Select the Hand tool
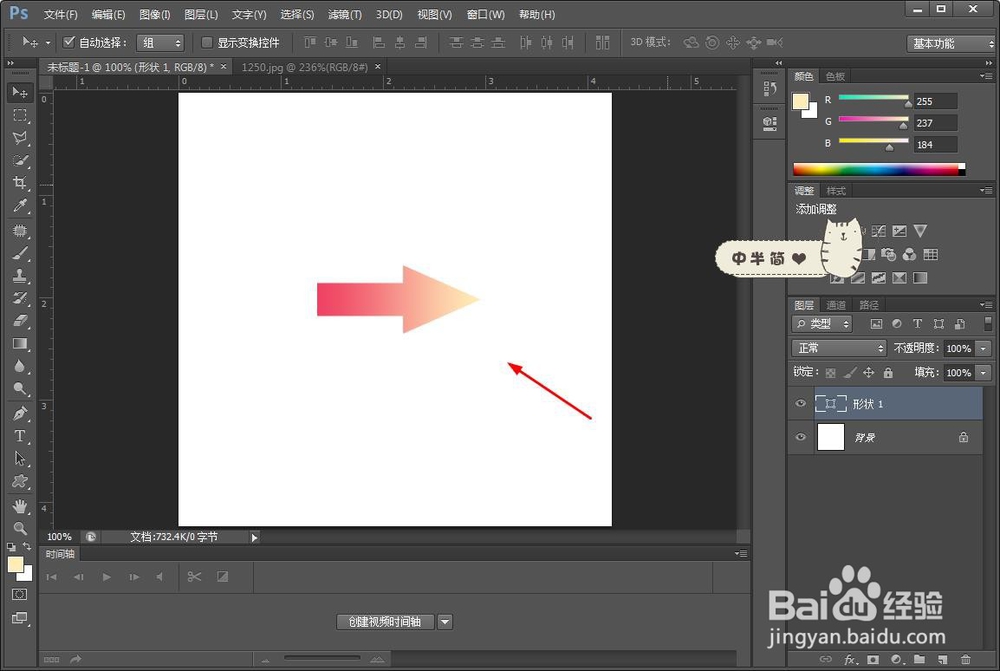 click(20, 506)
